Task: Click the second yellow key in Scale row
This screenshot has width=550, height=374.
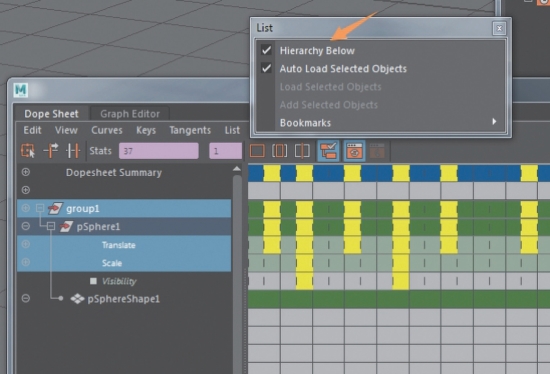Action: pos(401,263)
